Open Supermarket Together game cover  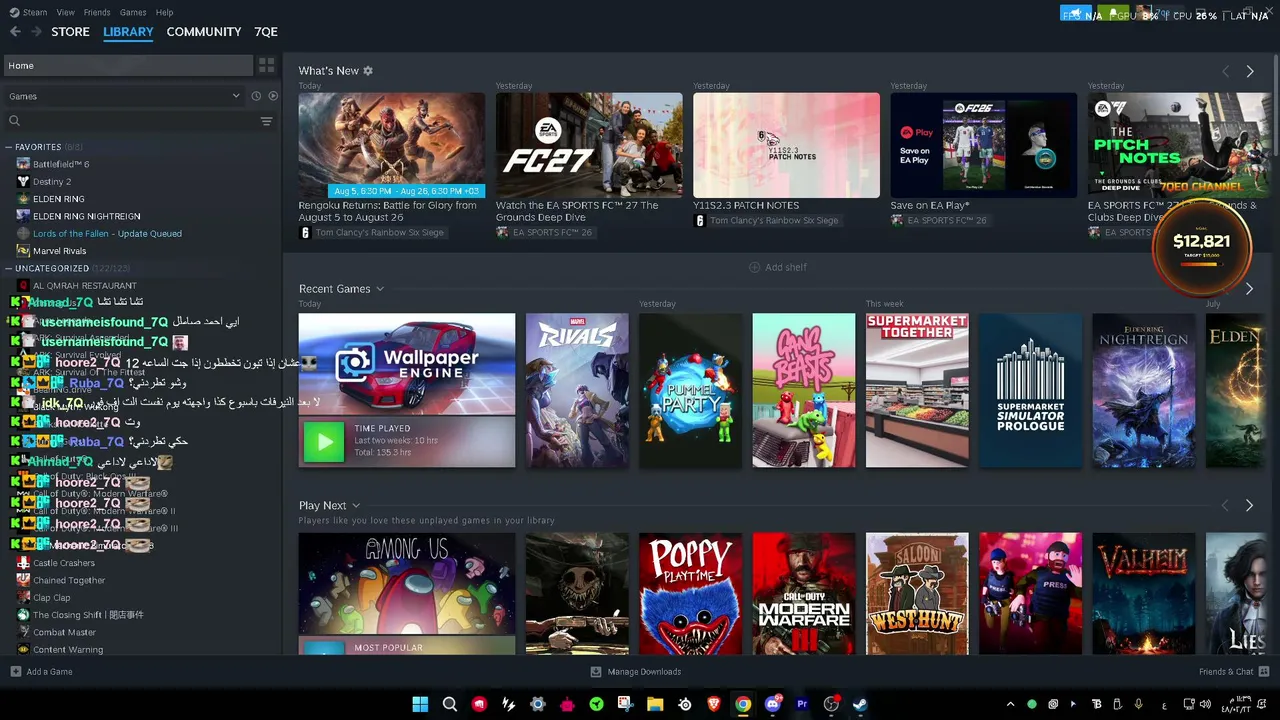pos(917,390)
